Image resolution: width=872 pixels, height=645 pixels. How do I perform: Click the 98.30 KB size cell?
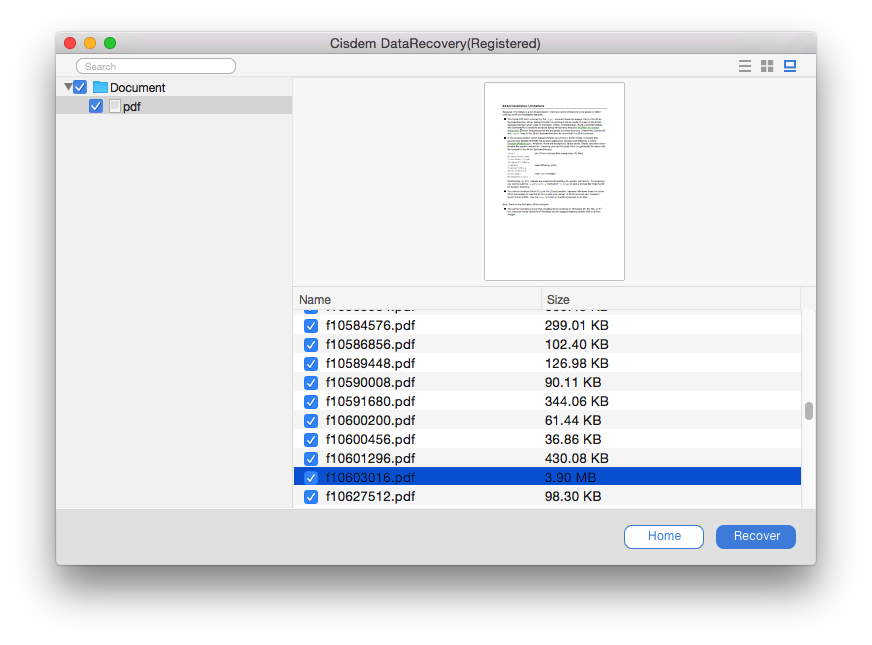click(x=573, y=497)
